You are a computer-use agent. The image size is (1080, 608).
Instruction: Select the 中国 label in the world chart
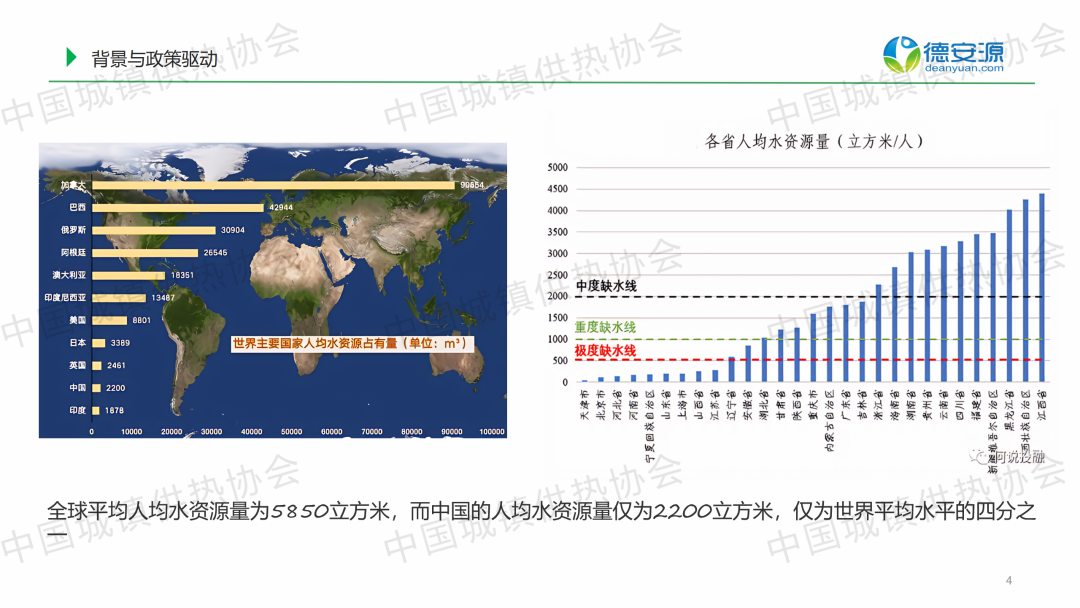pyautogui.click(x=76, y=388)
